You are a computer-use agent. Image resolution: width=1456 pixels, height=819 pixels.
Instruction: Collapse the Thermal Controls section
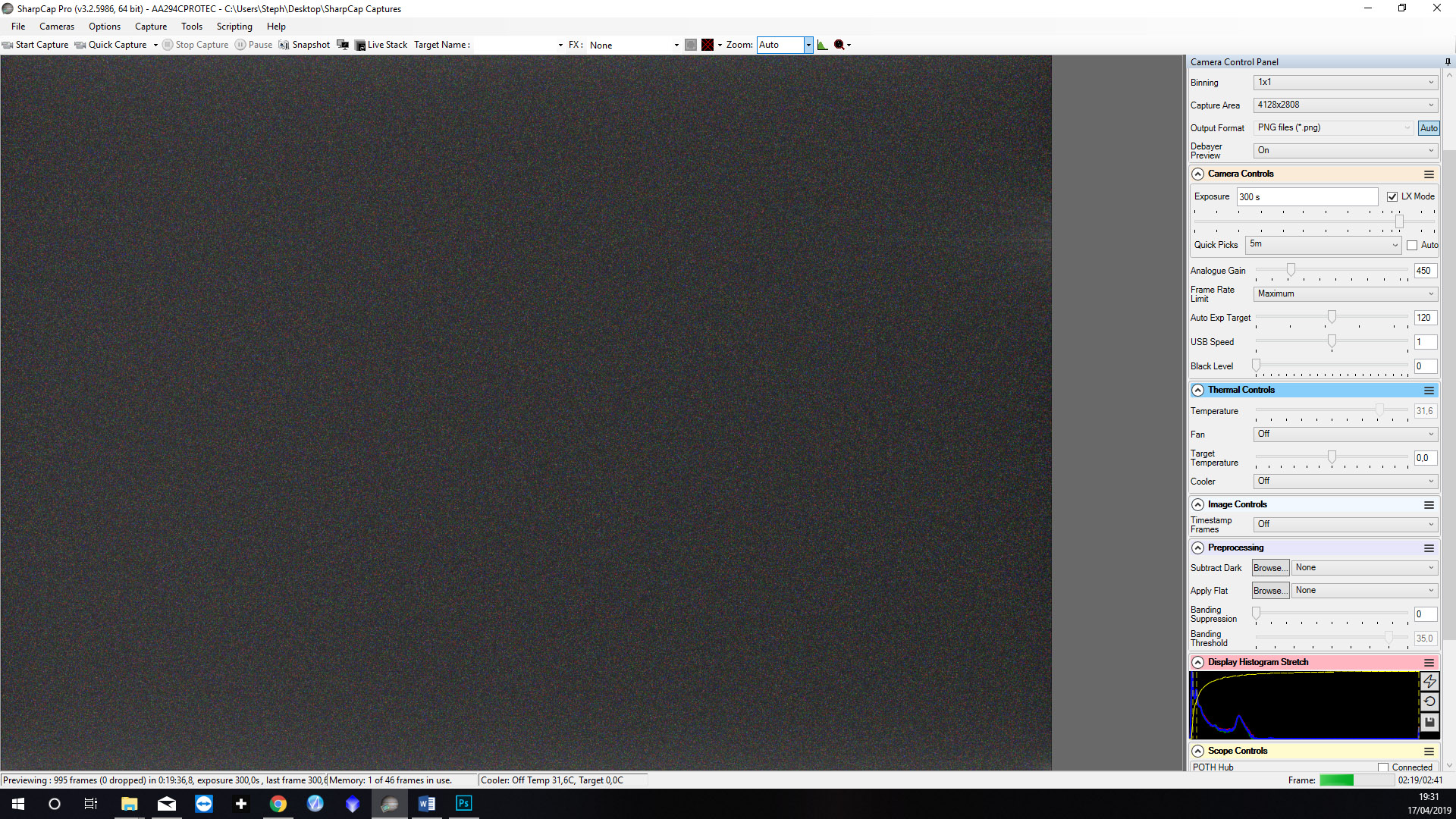coord(1198,391)
